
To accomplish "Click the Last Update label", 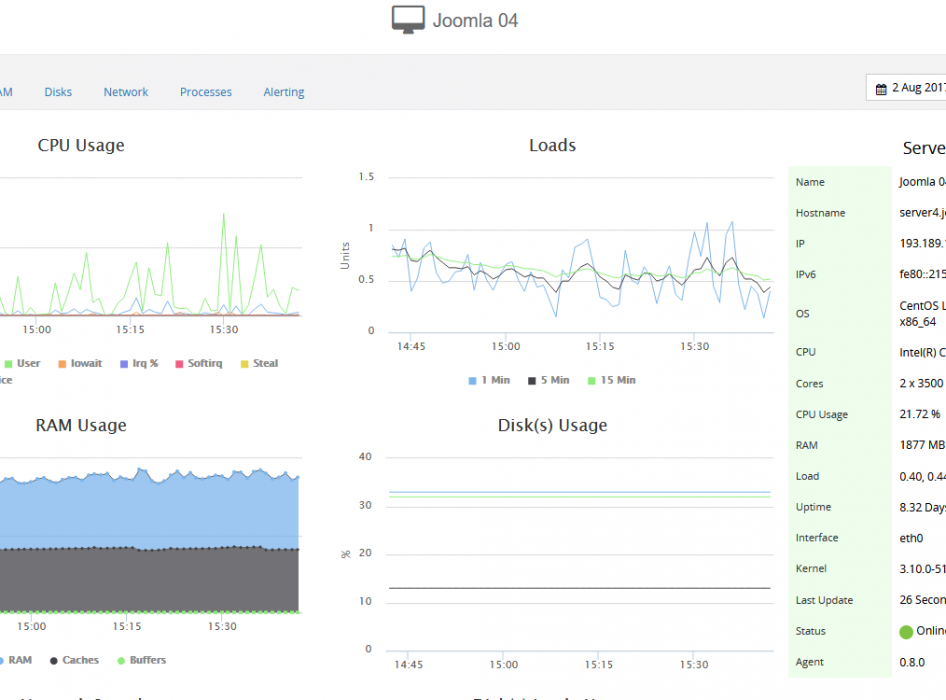I will [824, 600].
